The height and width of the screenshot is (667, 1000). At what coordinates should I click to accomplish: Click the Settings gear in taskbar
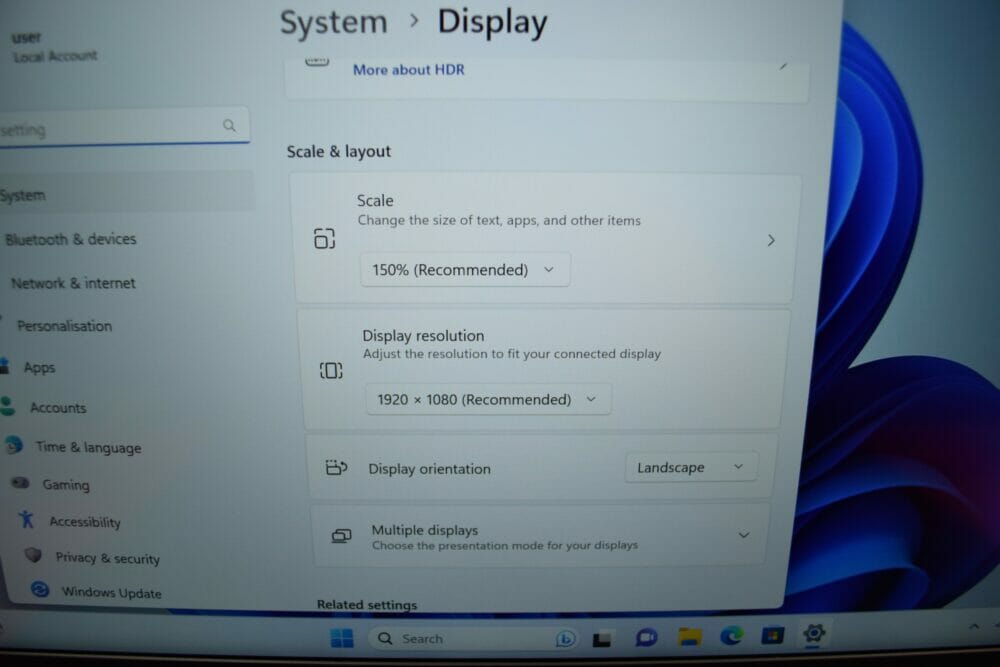point(814,633)
